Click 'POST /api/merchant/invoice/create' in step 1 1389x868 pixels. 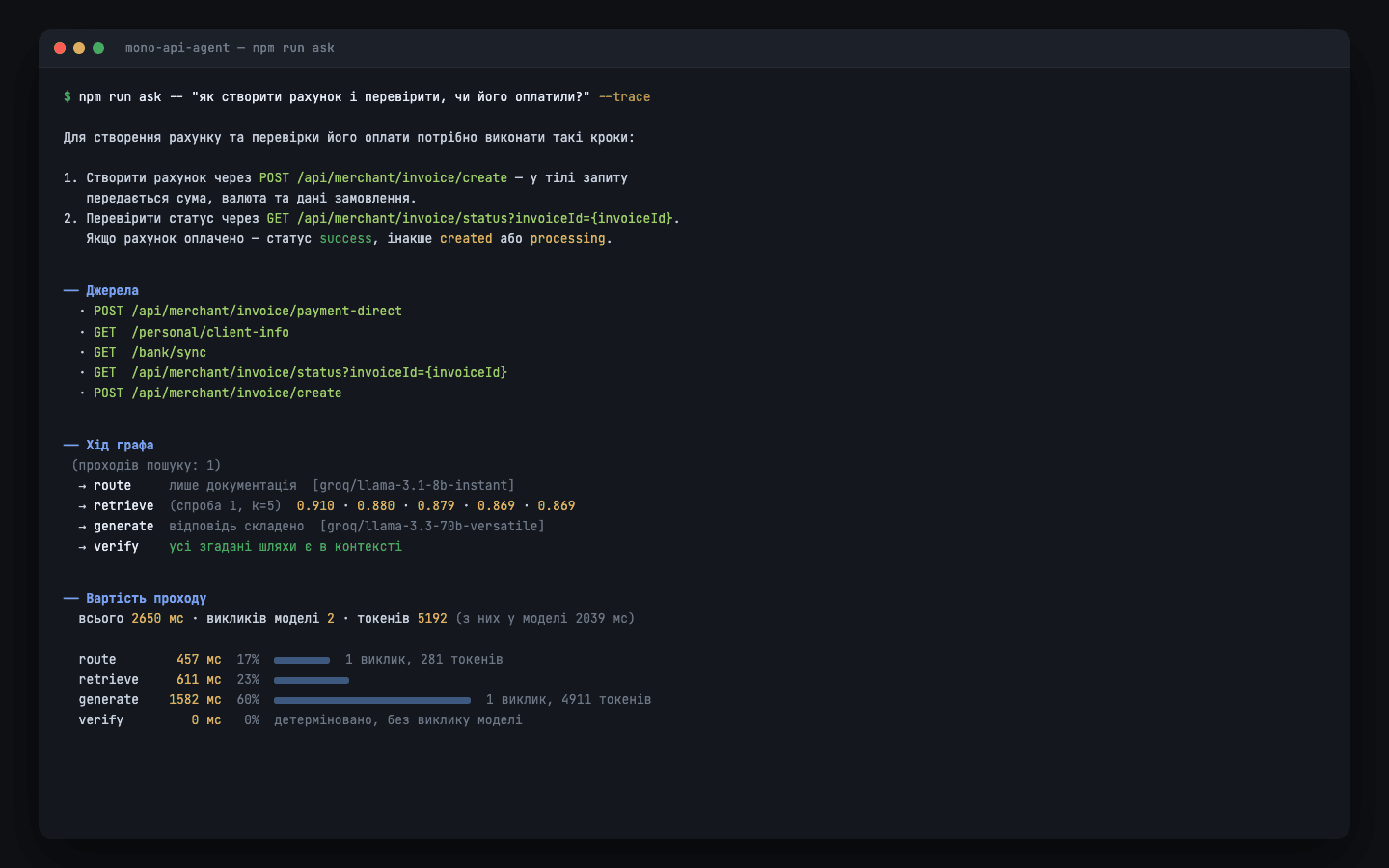point(383,178)
